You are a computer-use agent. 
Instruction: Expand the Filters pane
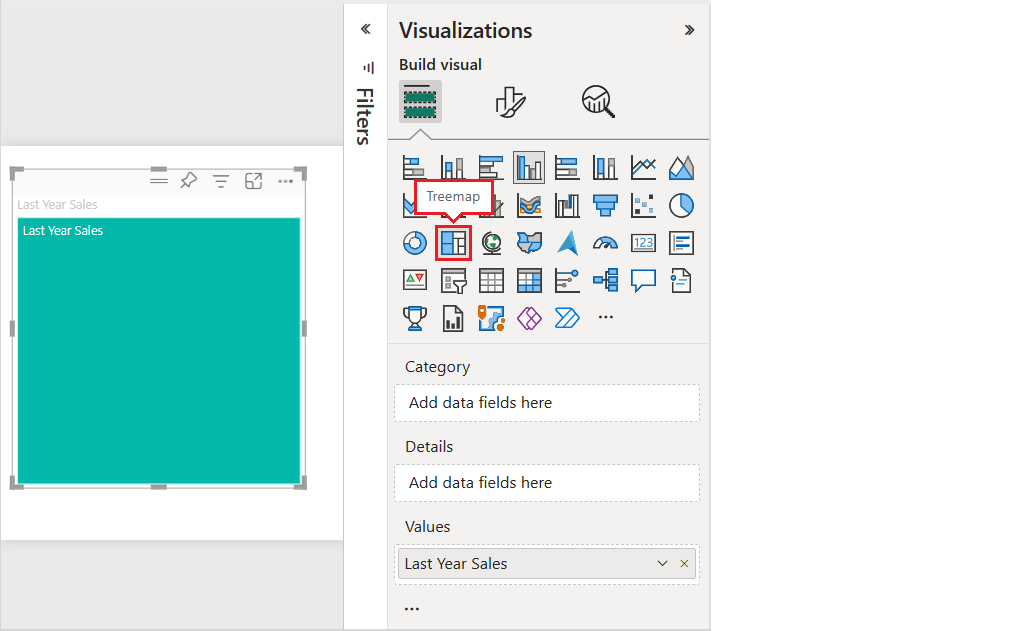pyautogui.click(x=366, y=29)
